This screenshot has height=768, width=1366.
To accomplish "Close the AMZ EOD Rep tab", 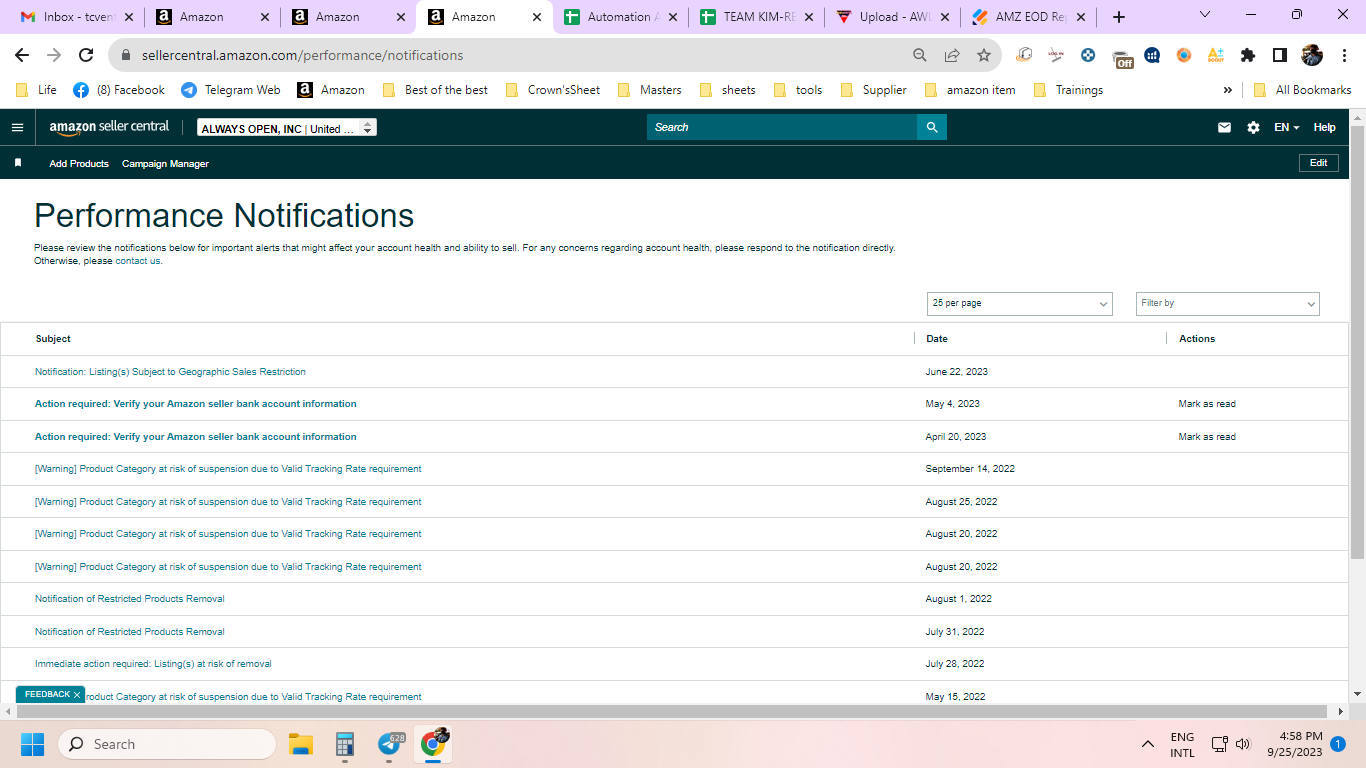I will coord(1081,17).
